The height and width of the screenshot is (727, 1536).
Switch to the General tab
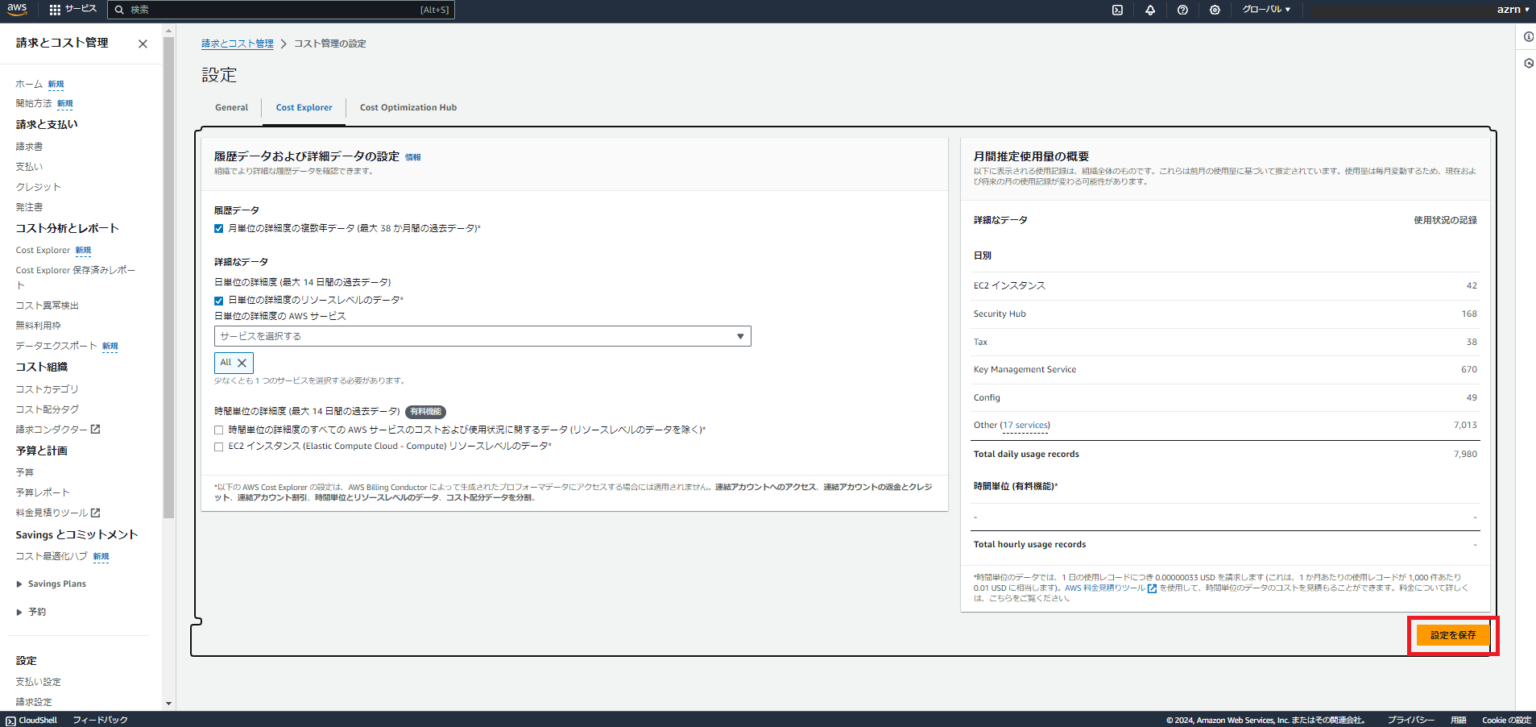[231, 107]
